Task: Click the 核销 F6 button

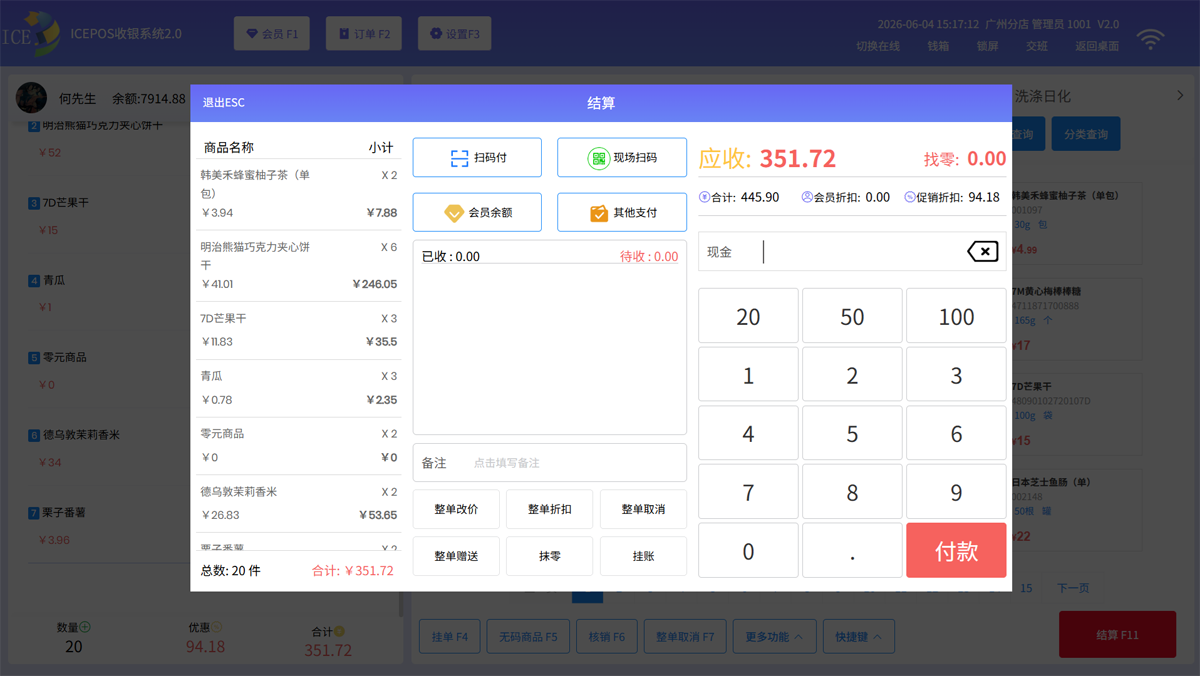Action: pos(606,637)
